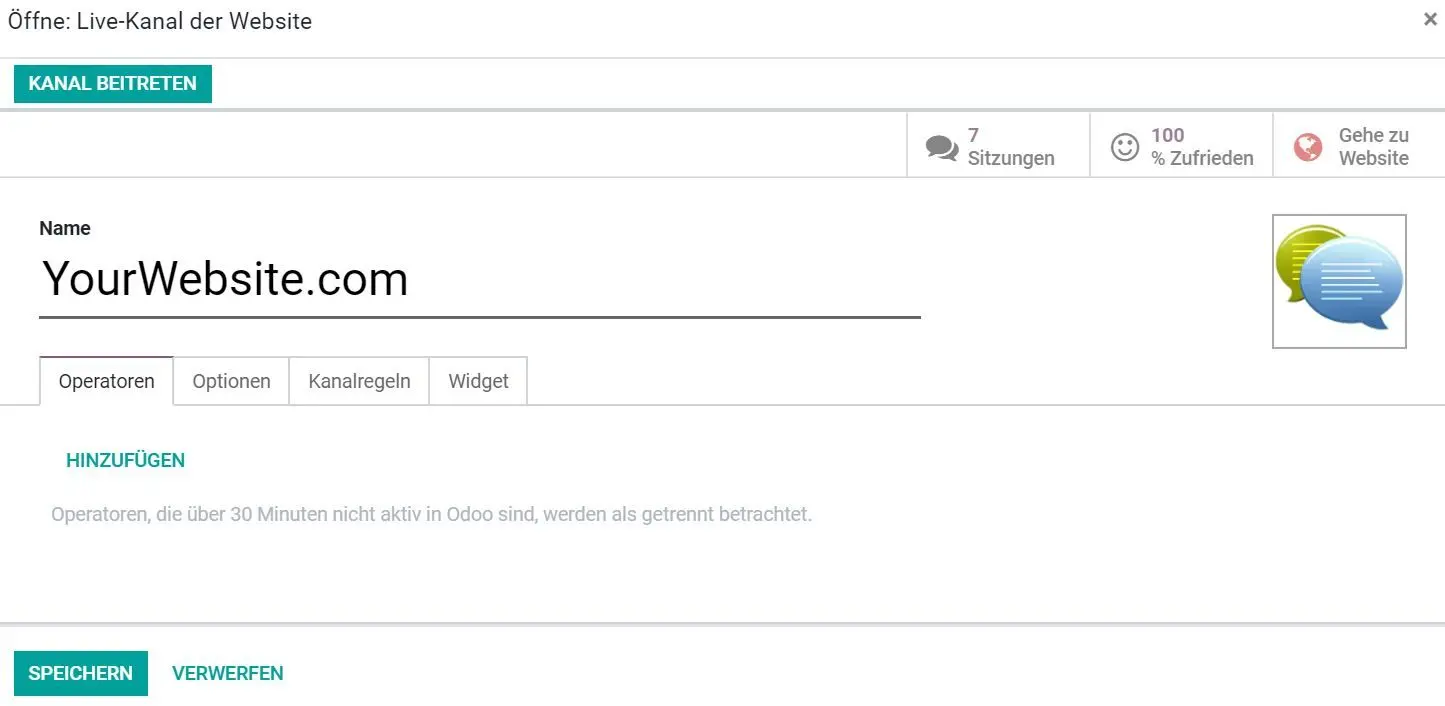Screen dimensions: 1445x706
Task: Discard changes via VERWERFEN
Action: pos(228,673)
